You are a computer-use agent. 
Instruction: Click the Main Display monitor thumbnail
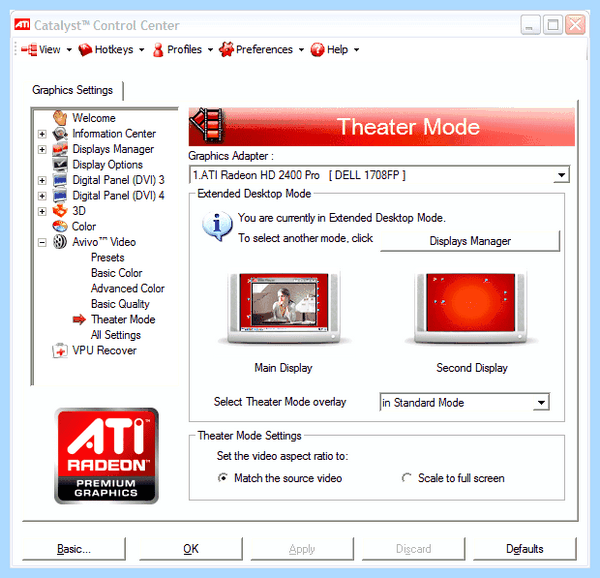pos(284,307)
